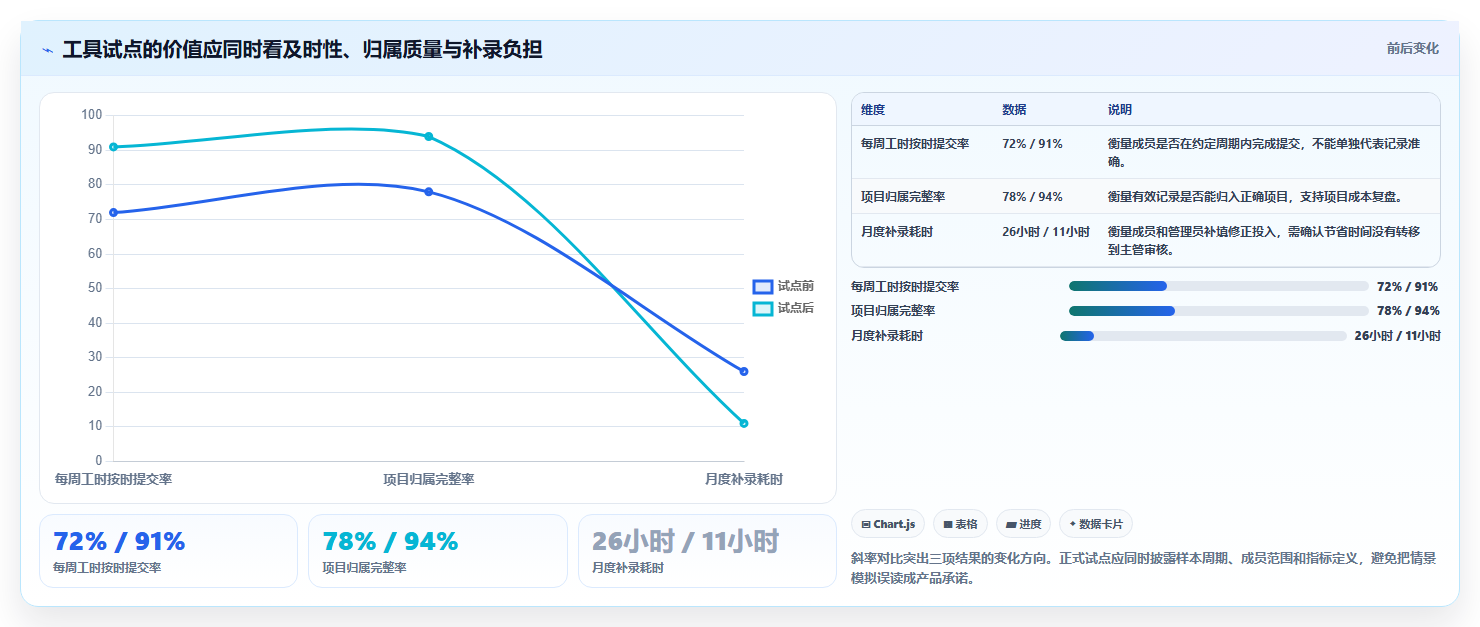This screenshot has width=1480, height=627.
Task: Open the 表格 chip
Action: [960, 524]
